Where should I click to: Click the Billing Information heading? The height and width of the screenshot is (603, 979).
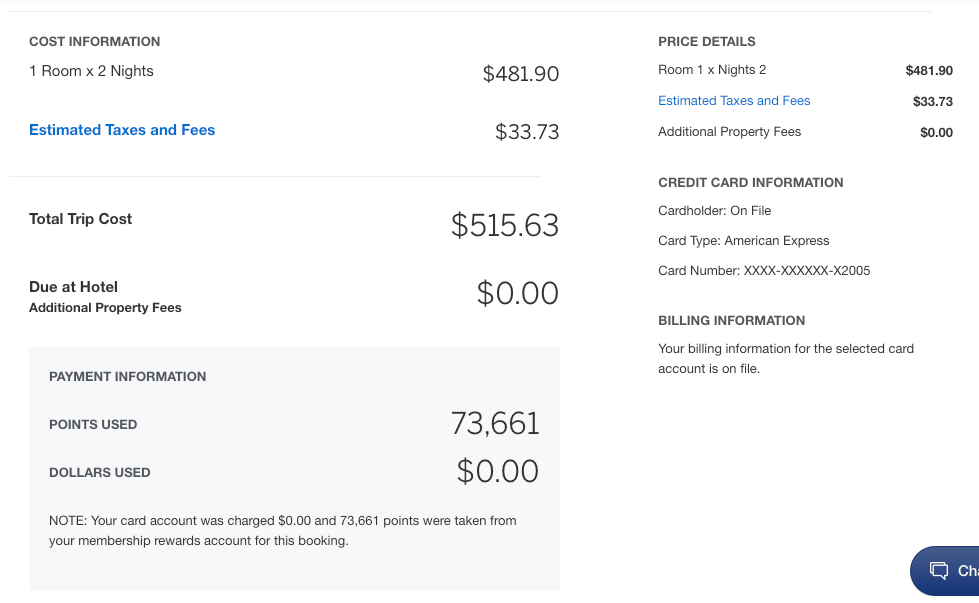pyautogui.click(x=731, y=321)
